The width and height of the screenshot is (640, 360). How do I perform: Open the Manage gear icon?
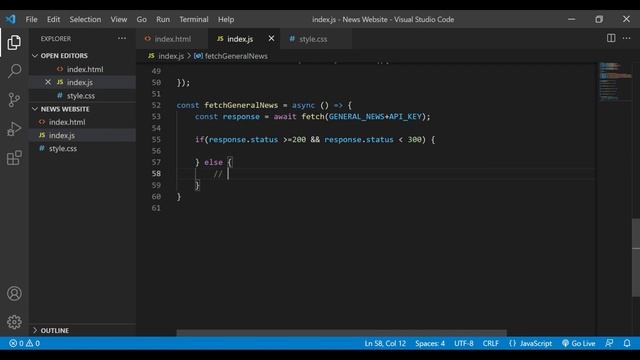[14, 322]
